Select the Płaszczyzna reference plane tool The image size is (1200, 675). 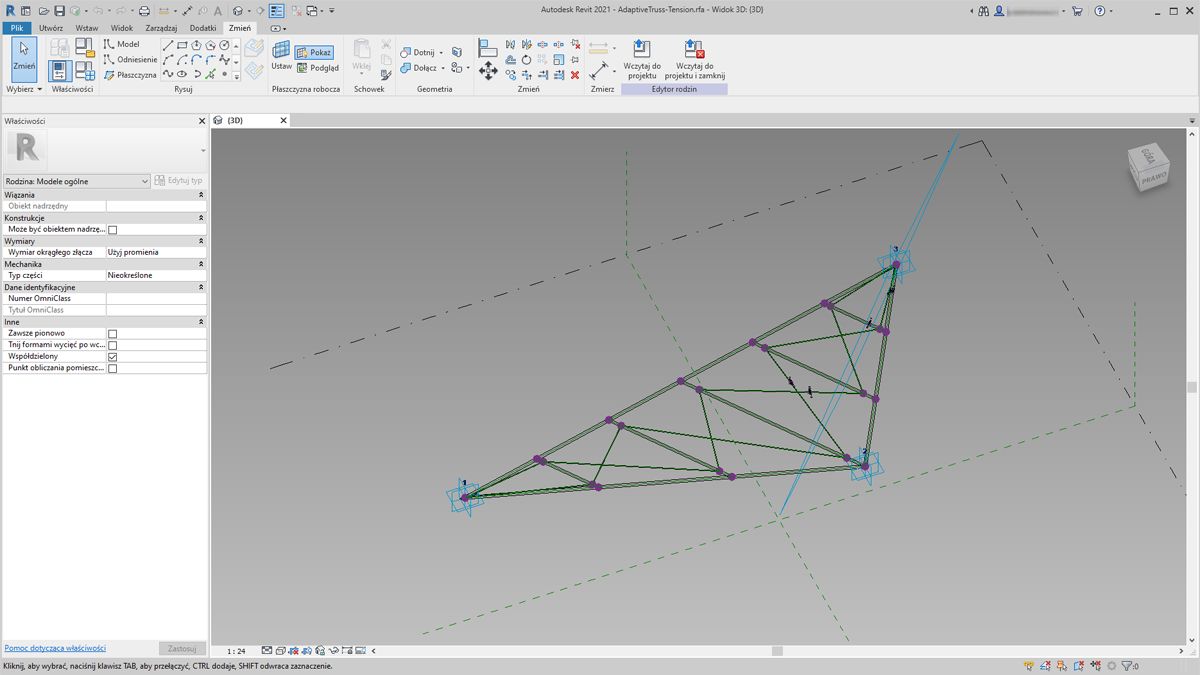point(130,74)
